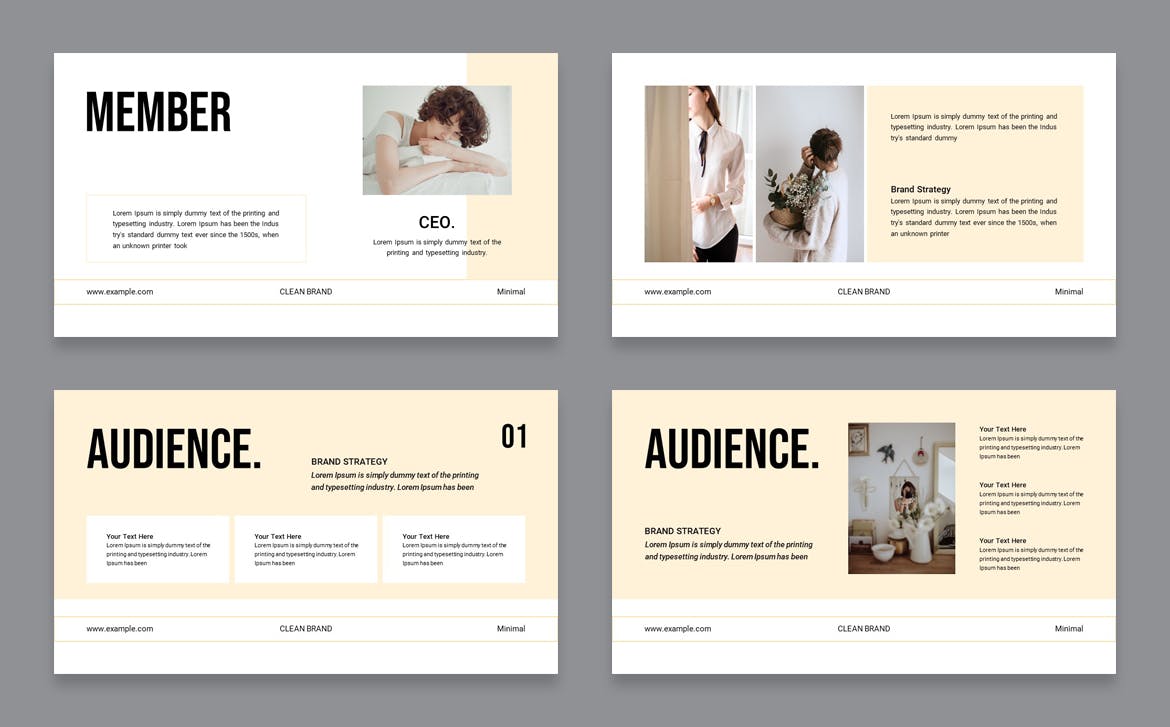
Task: Click the CLEAN BRAND footer text on the MEMBER slide
Action: point(305,292)
